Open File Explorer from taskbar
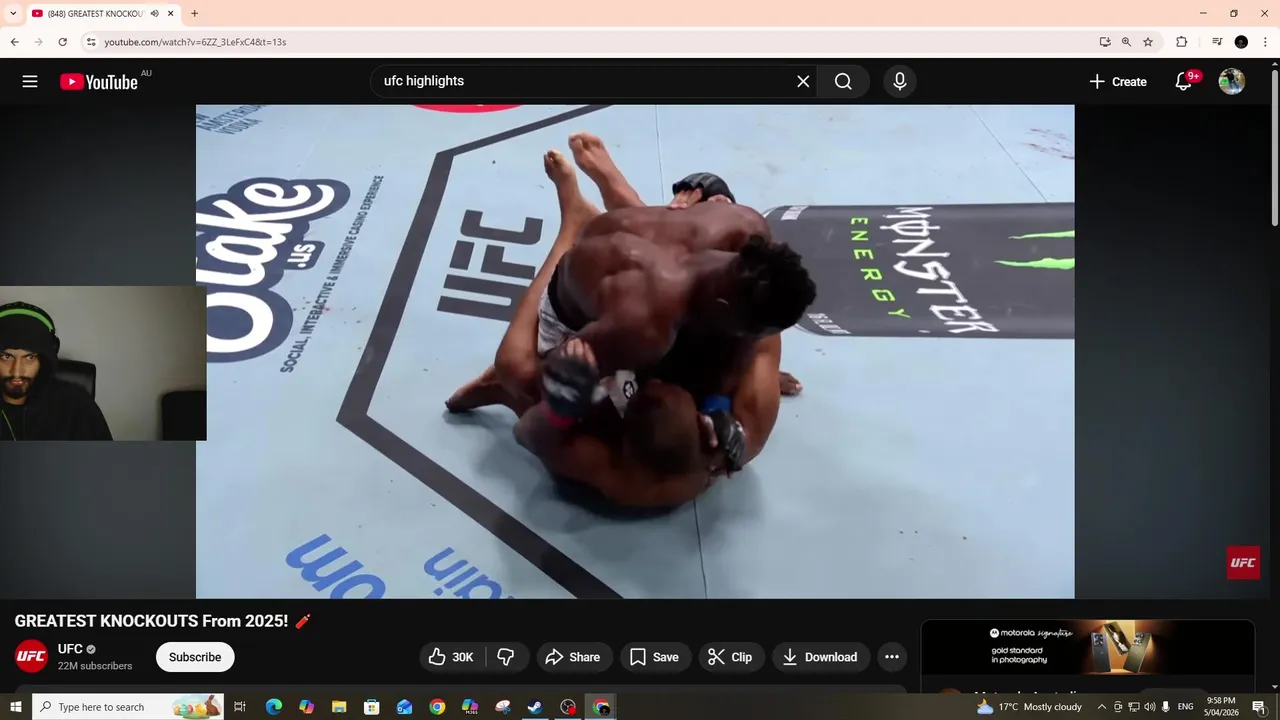 [339, 707]
